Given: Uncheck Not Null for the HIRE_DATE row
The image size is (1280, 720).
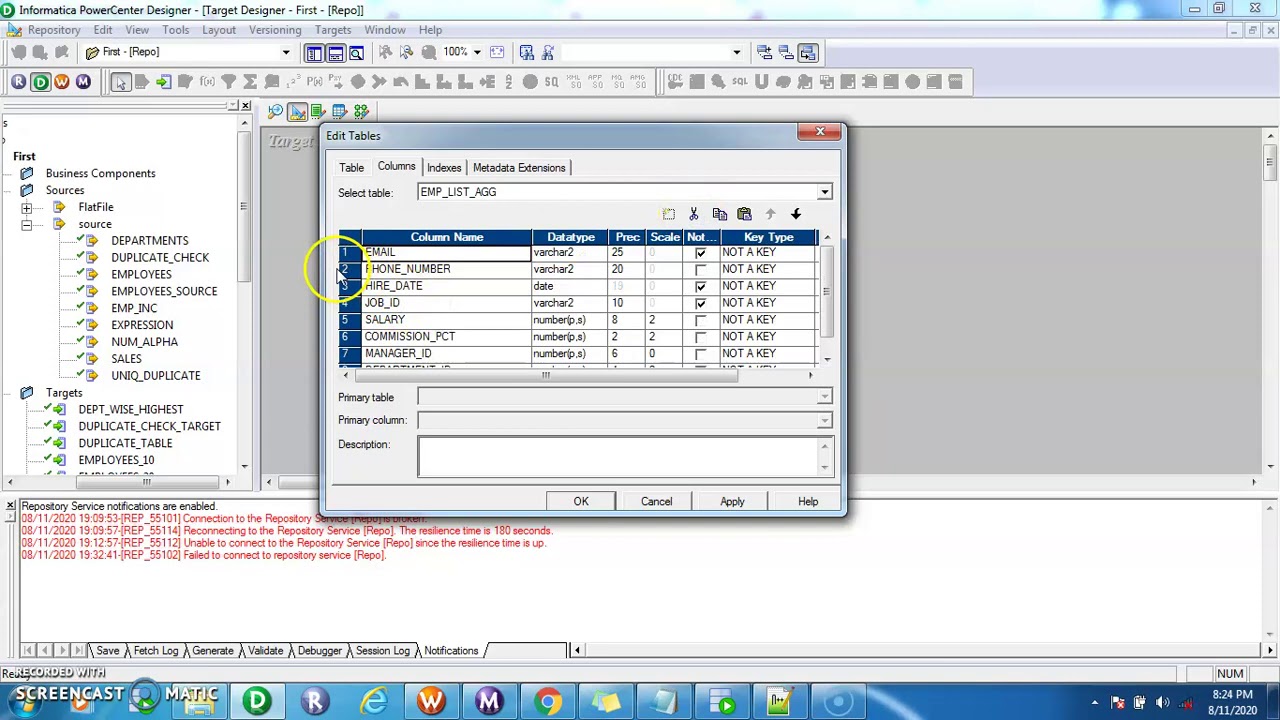Looking at the screenshot, I should click(x=700, y=287).
